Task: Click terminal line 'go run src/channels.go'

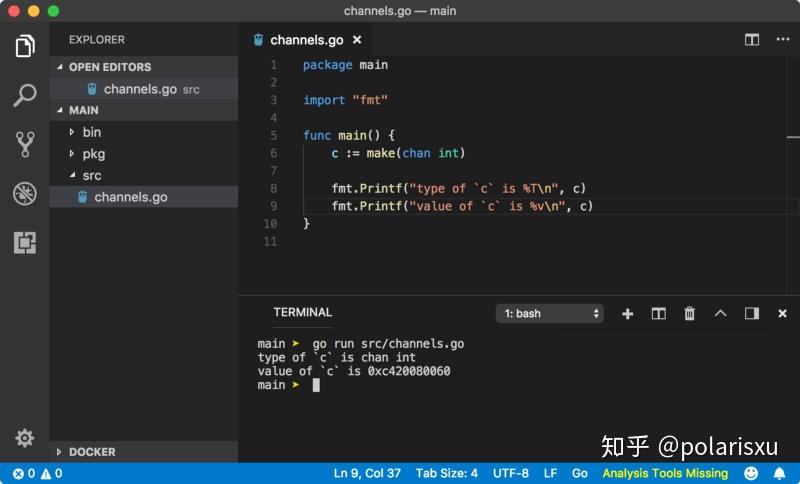Action: click(388, 344)
